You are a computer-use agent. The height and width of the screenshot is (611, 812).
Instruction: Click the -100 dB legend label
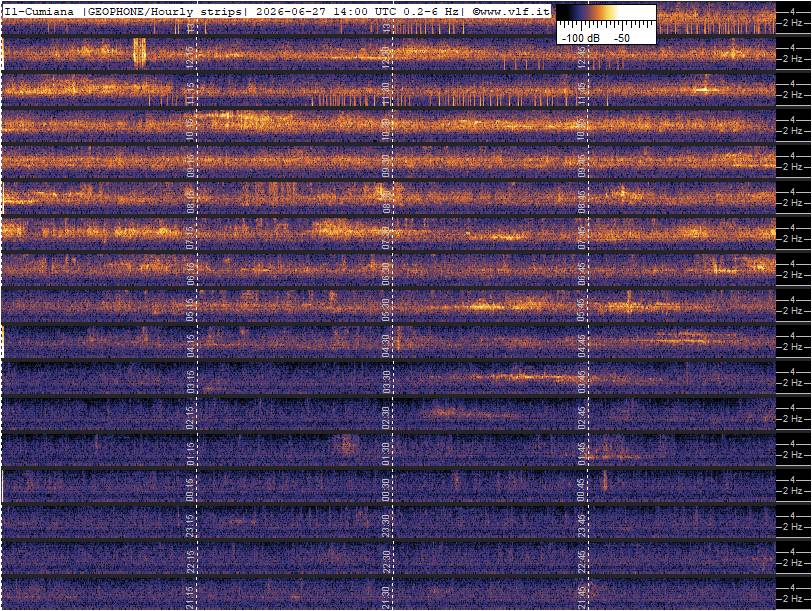click(581, 38)
